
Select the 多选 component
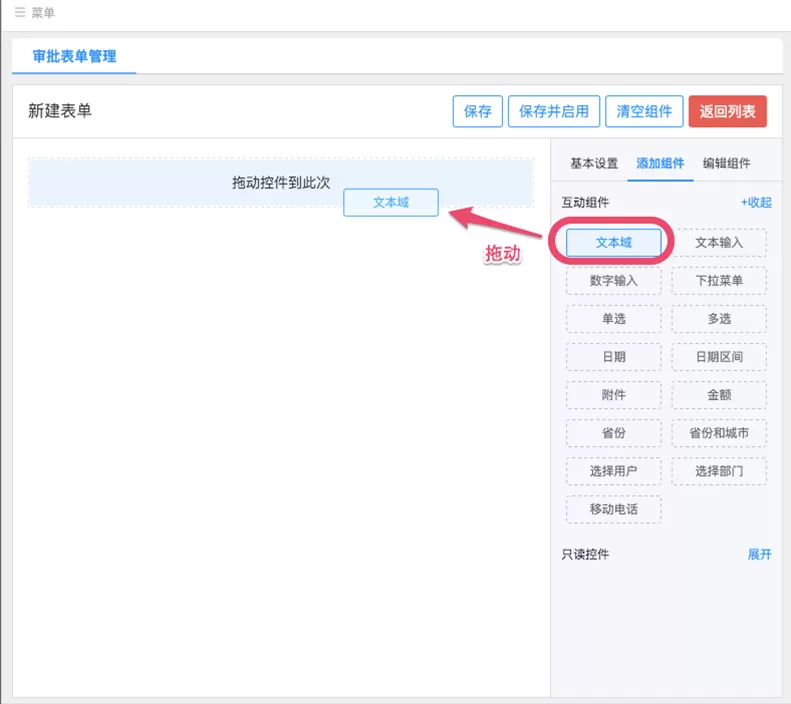[719, 319]
